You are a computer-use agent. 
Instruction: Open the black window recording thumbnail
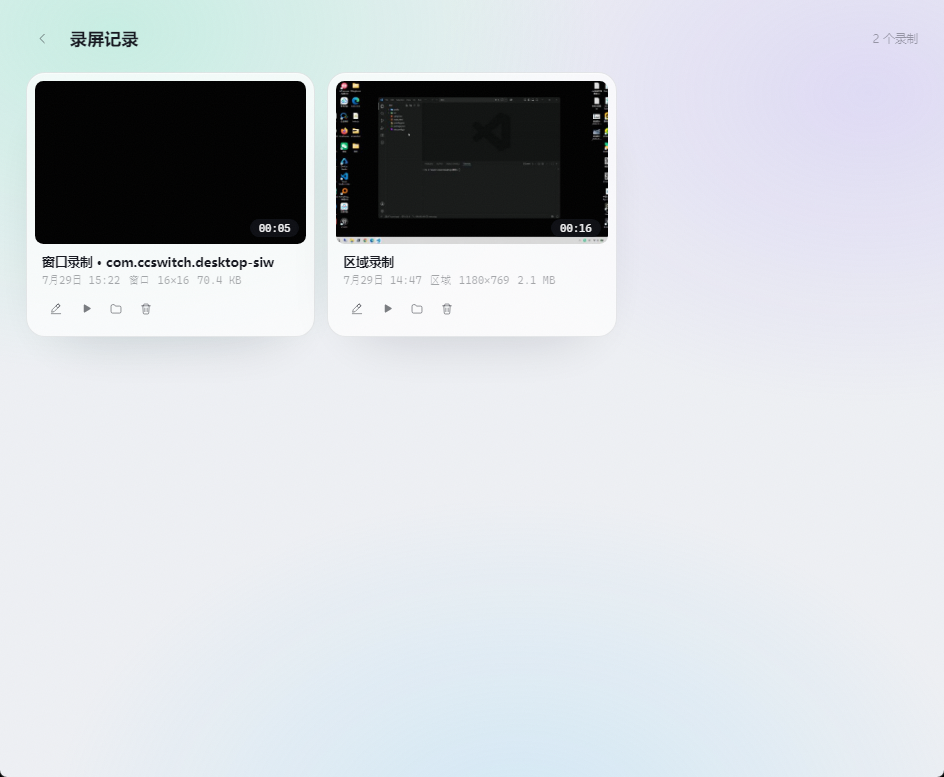tap(170, 163)
